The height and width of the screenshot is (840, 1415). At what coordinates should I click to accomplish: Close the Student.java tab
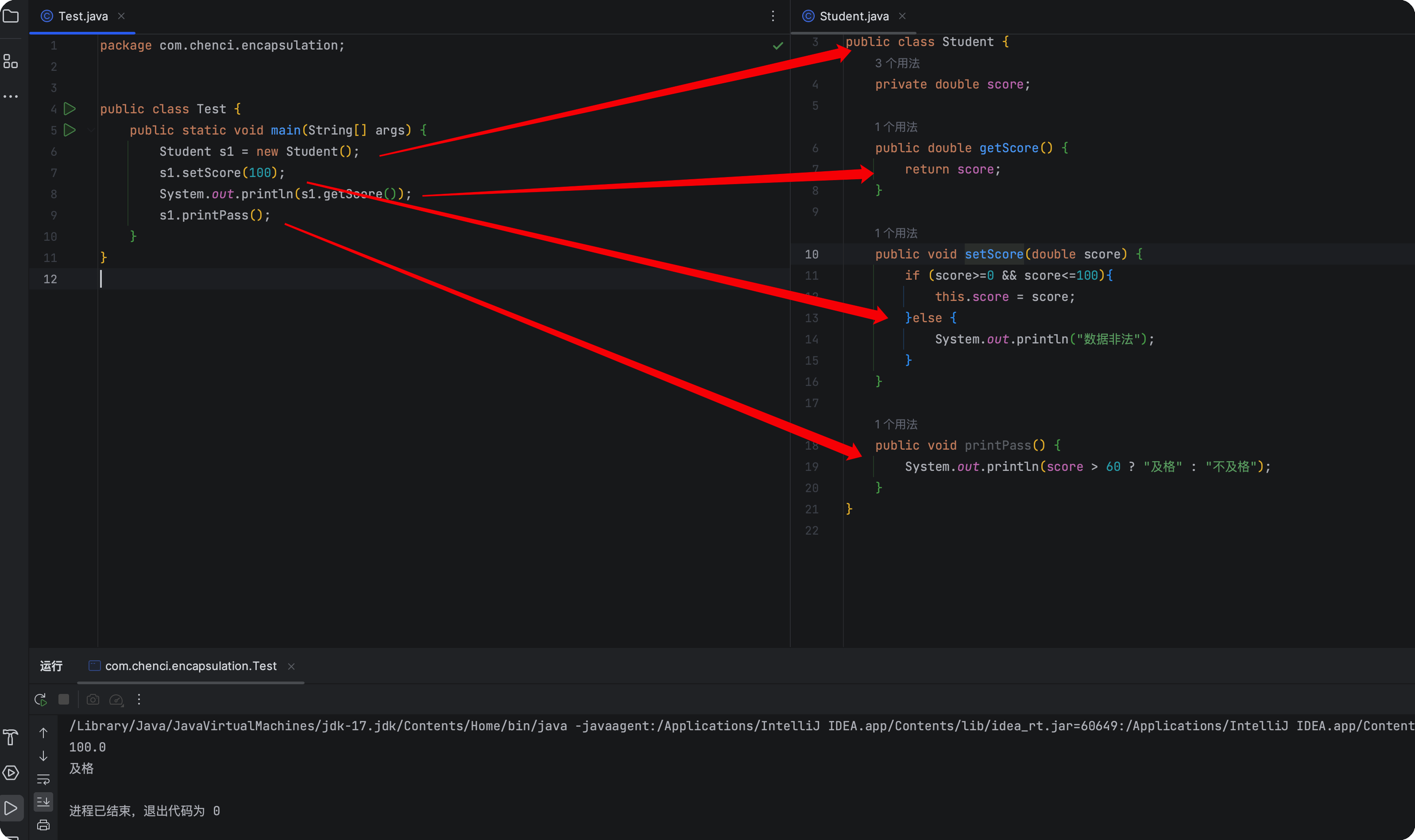pyautogui.click(x=902, y=16)
